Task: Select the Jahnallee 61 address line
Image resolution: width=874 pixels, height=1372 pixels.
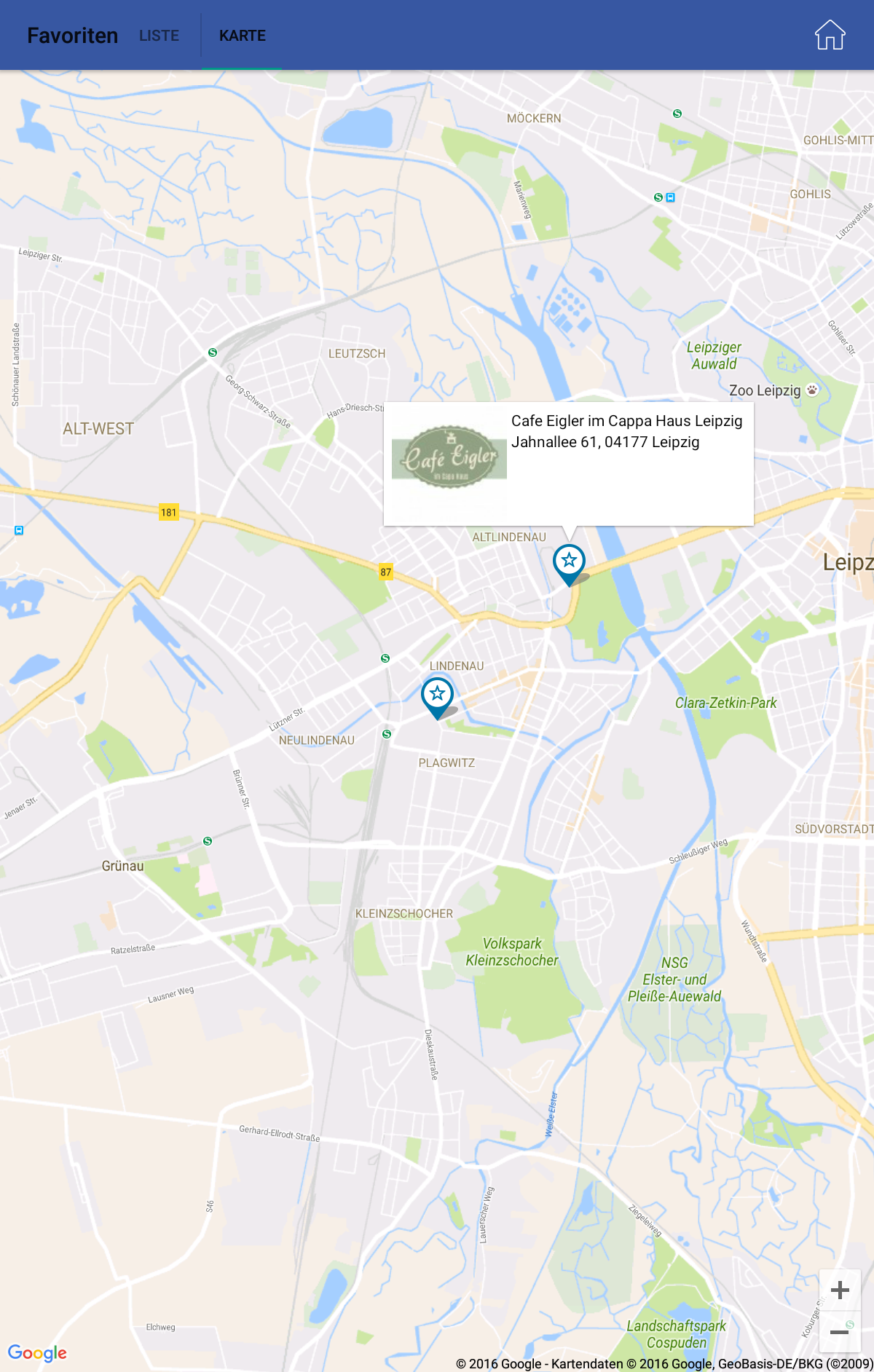Action: pyautogui.click(x=605, y=442)
